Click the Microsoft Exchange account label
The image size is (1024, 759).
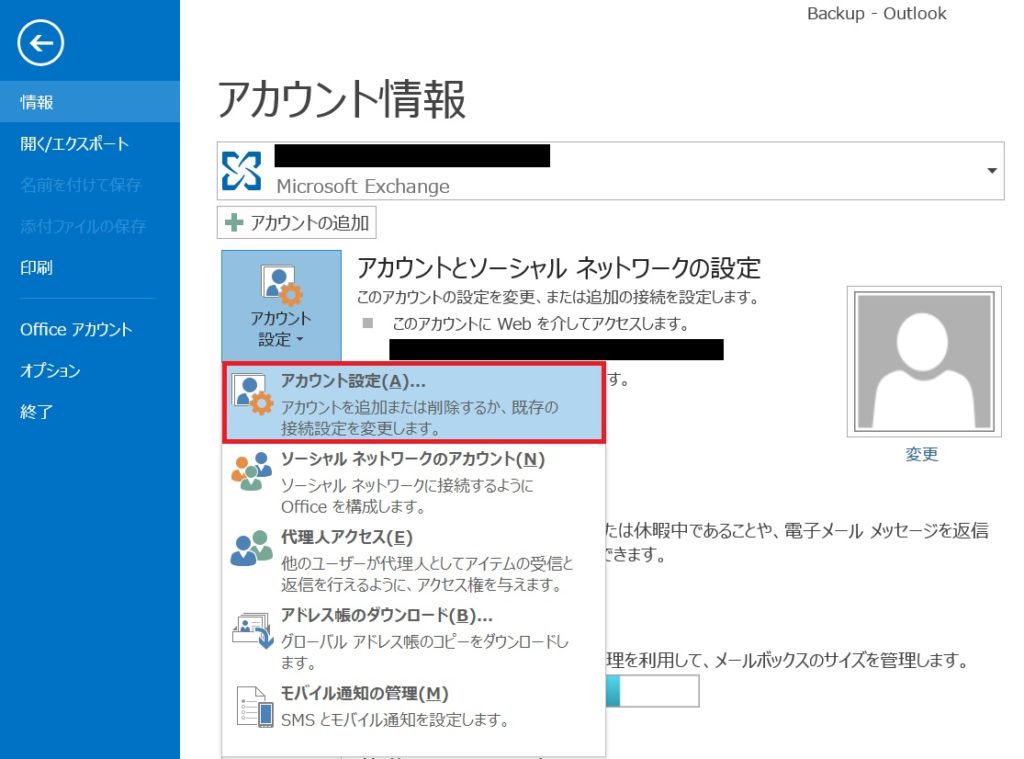[362, 186]
